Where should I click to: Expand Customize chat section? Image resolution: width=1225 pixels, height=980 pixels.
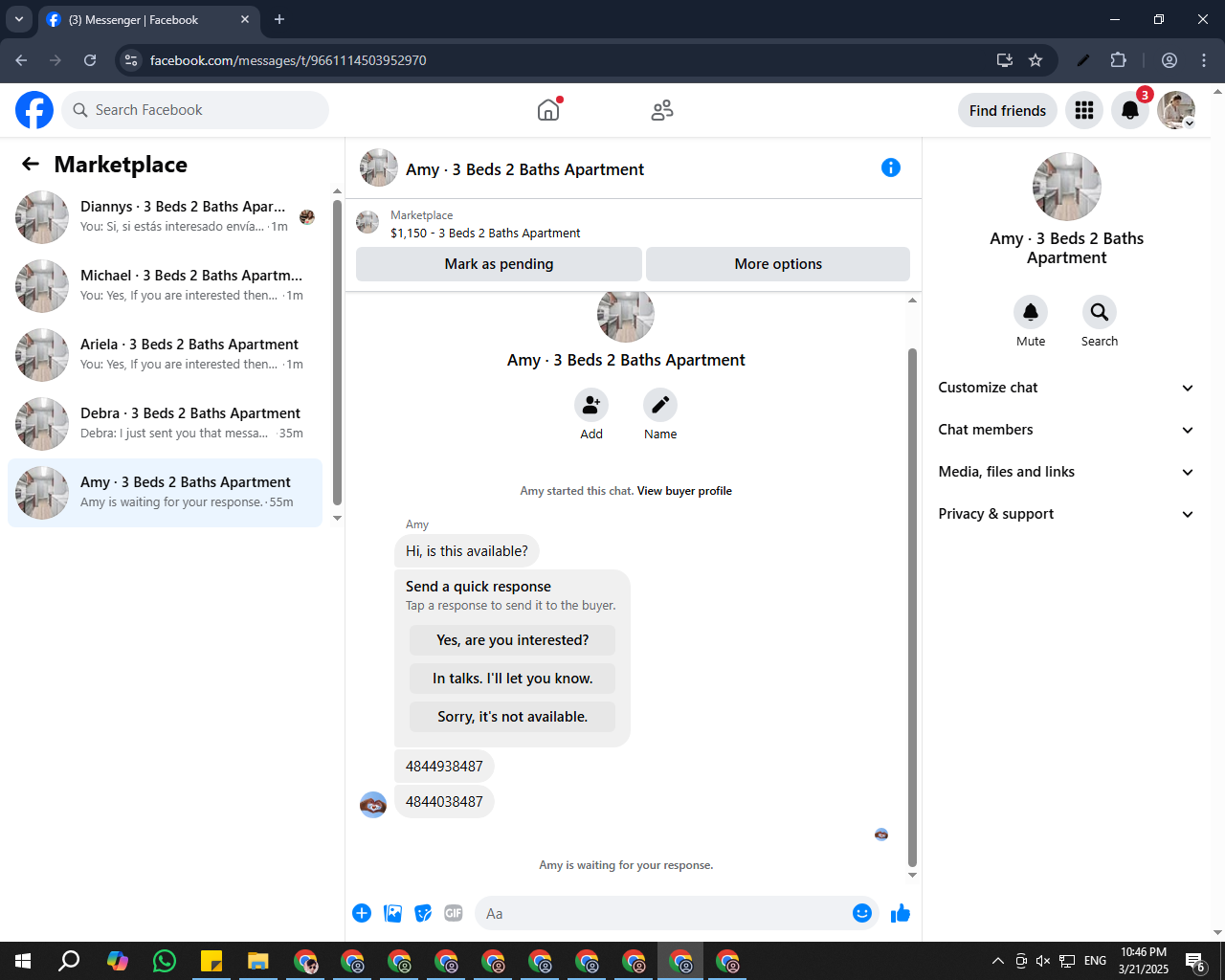(x=1066, y=388)
